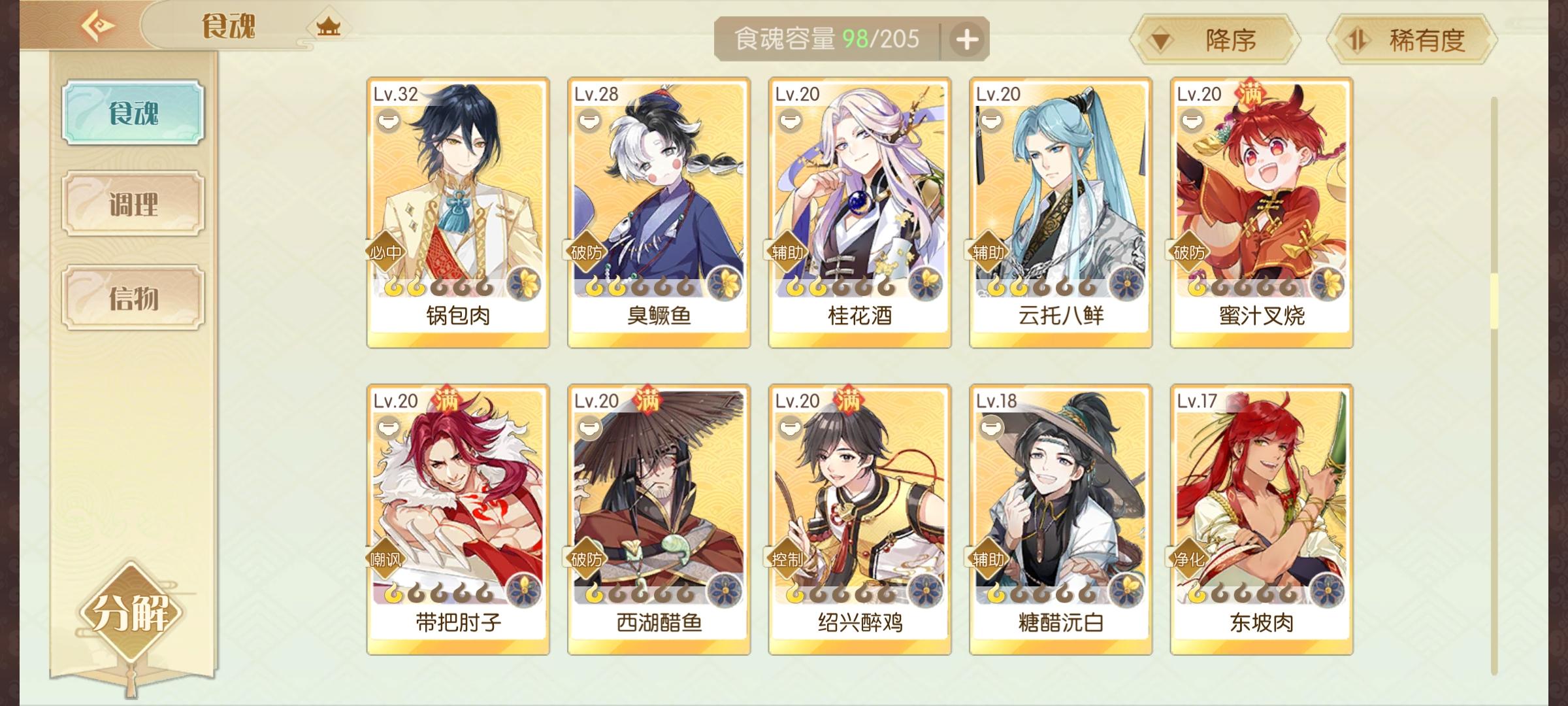Toggle the bowl marker on 臭鳜鱼 card

589,121
